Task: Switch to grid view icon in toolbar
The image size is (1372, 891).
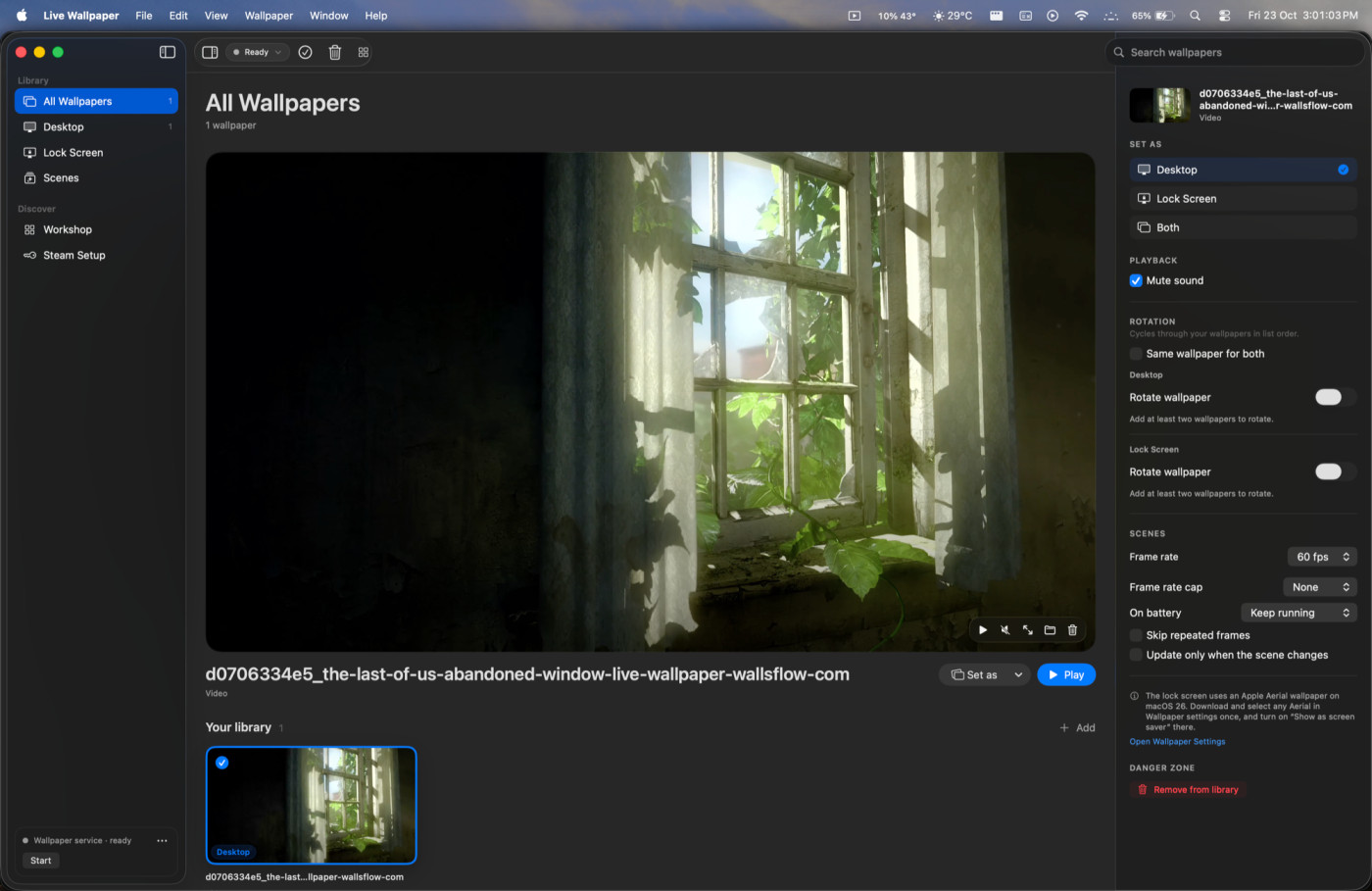Action: [x=364, y=52]
